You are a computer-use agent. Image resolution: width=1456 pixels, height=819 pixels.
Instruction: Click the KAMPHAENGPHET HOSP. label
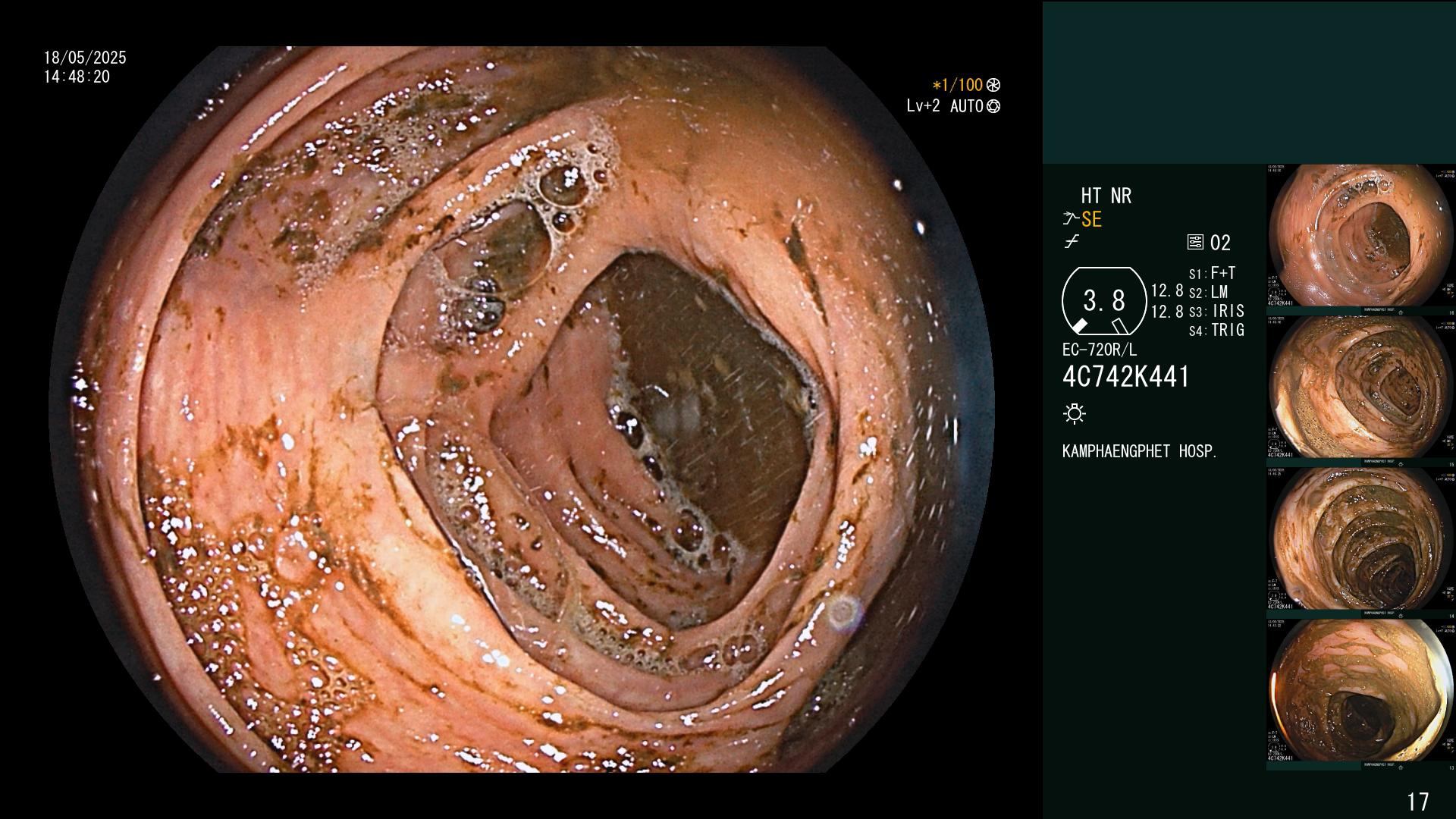[1140, 451]
